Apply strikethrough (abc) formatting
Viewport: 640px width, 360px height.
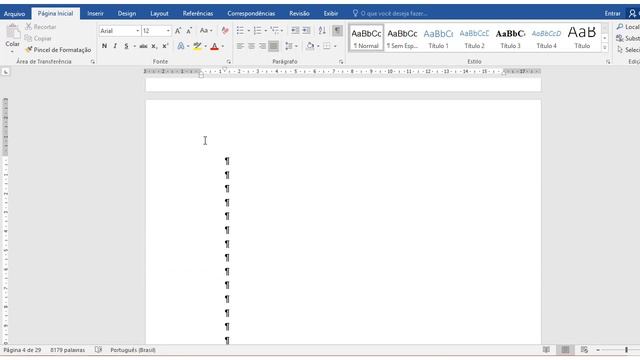click(143, 46)
